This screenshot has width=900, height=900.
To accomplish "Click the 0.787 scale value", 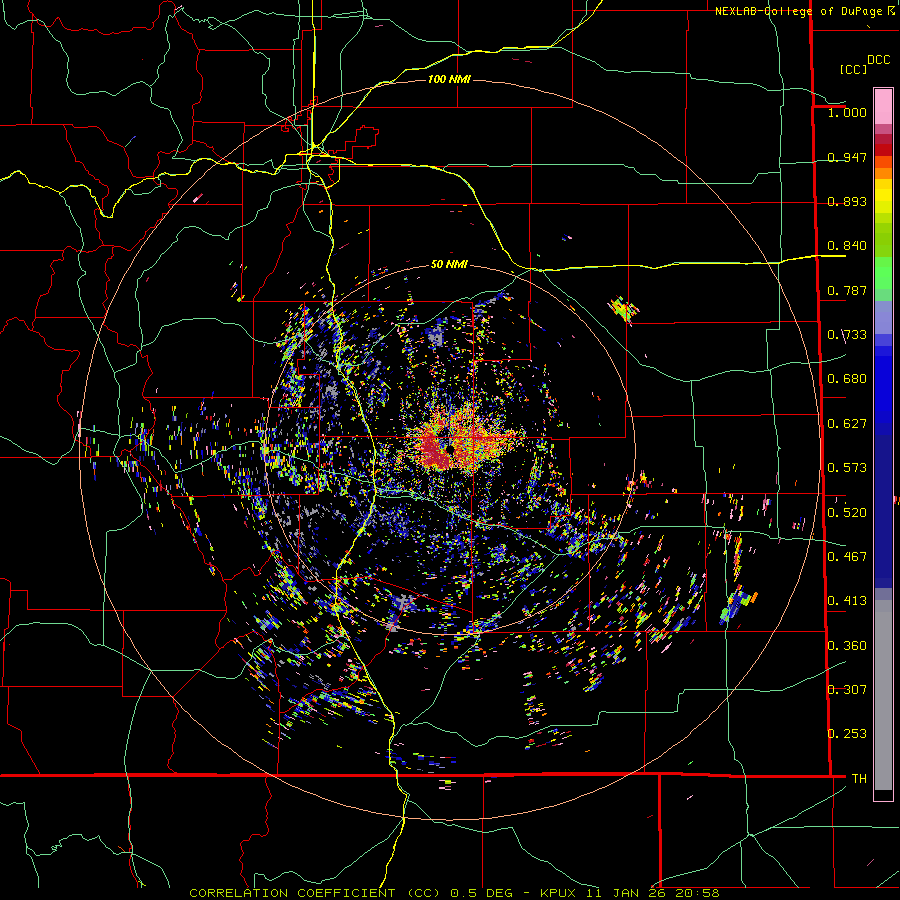I will coord(847,290).
